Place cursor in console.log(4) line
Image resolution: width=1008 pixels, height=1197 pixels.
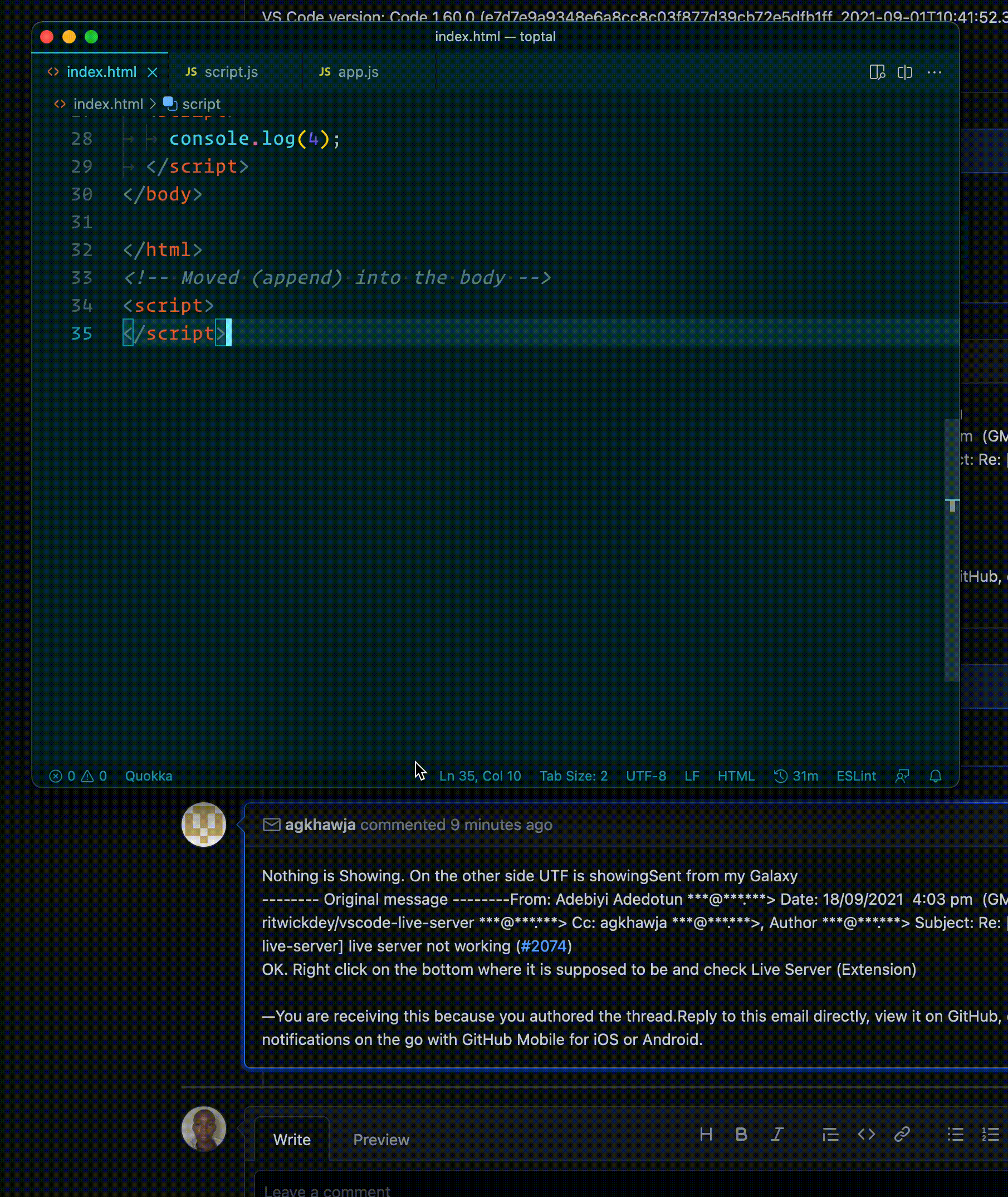(x=255, y=139)
